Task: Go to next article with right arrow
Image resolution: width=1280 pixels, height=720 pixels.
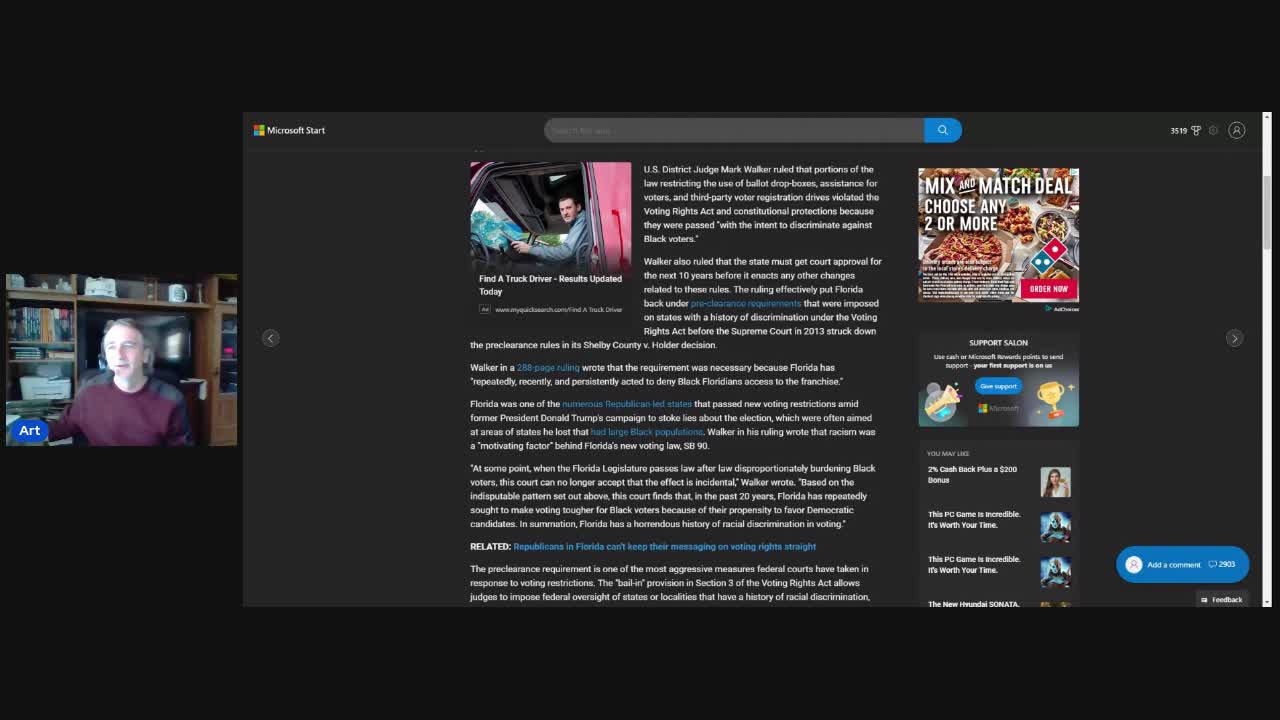Action: [x=1234, y=338]
